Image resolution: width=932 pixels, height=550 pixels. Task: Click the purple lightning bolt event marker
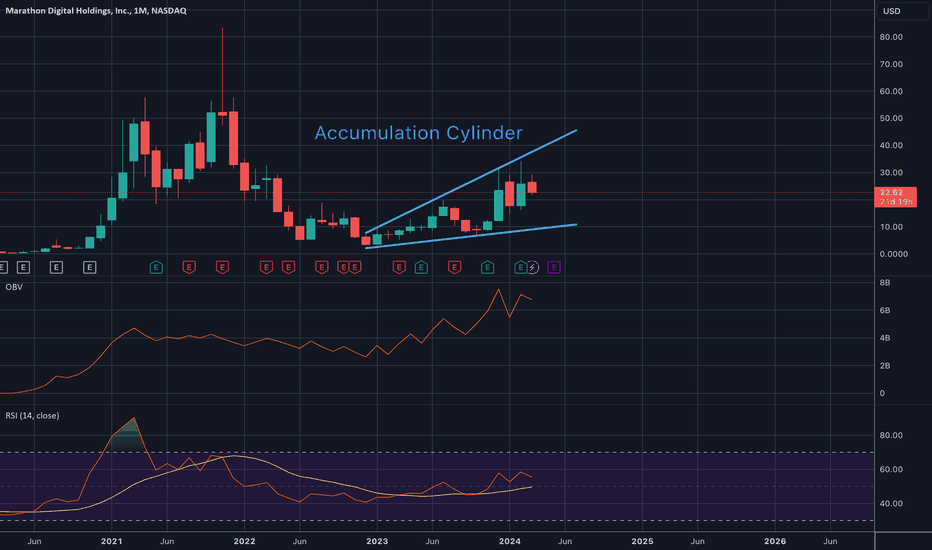533,268
